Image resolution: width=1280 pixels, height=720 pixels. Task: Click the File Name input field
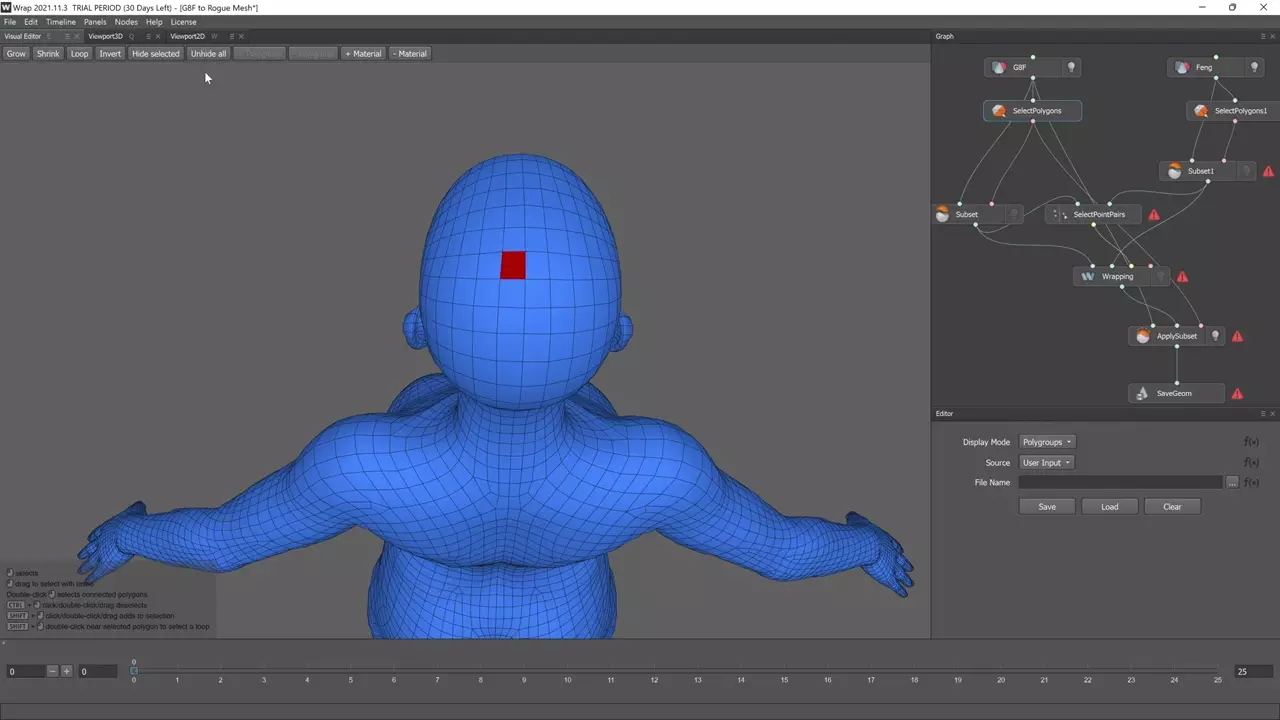coord(1120,483)
